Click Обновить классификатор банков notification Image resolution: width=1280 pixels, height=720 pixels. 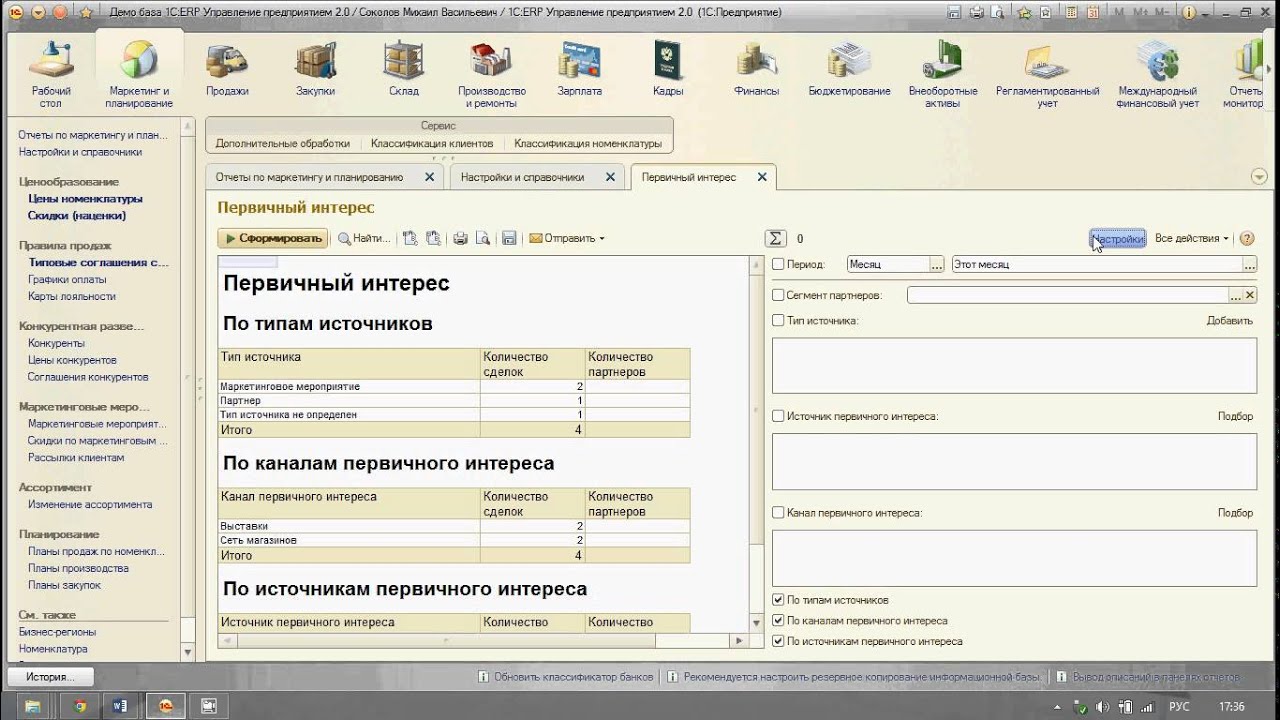pos(565,677)
